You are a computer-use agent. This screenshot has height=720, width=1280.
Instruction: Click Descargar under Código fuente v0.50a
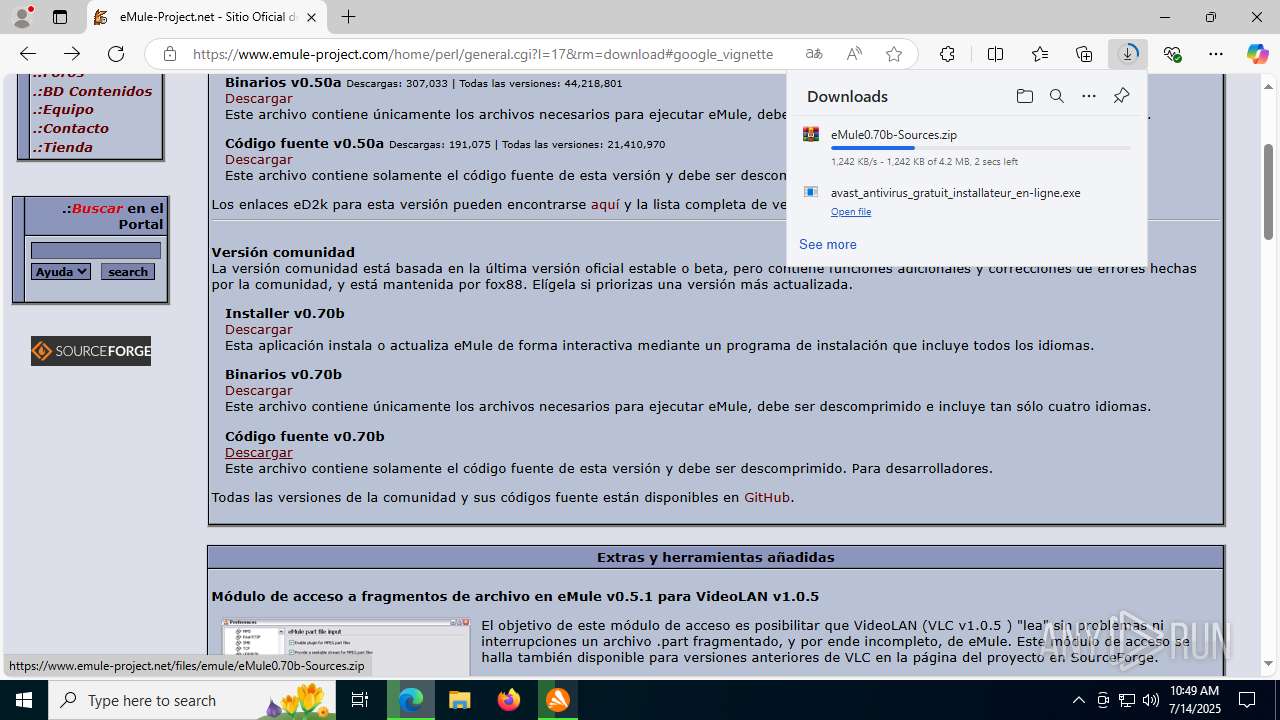click(x=259, y=159)
